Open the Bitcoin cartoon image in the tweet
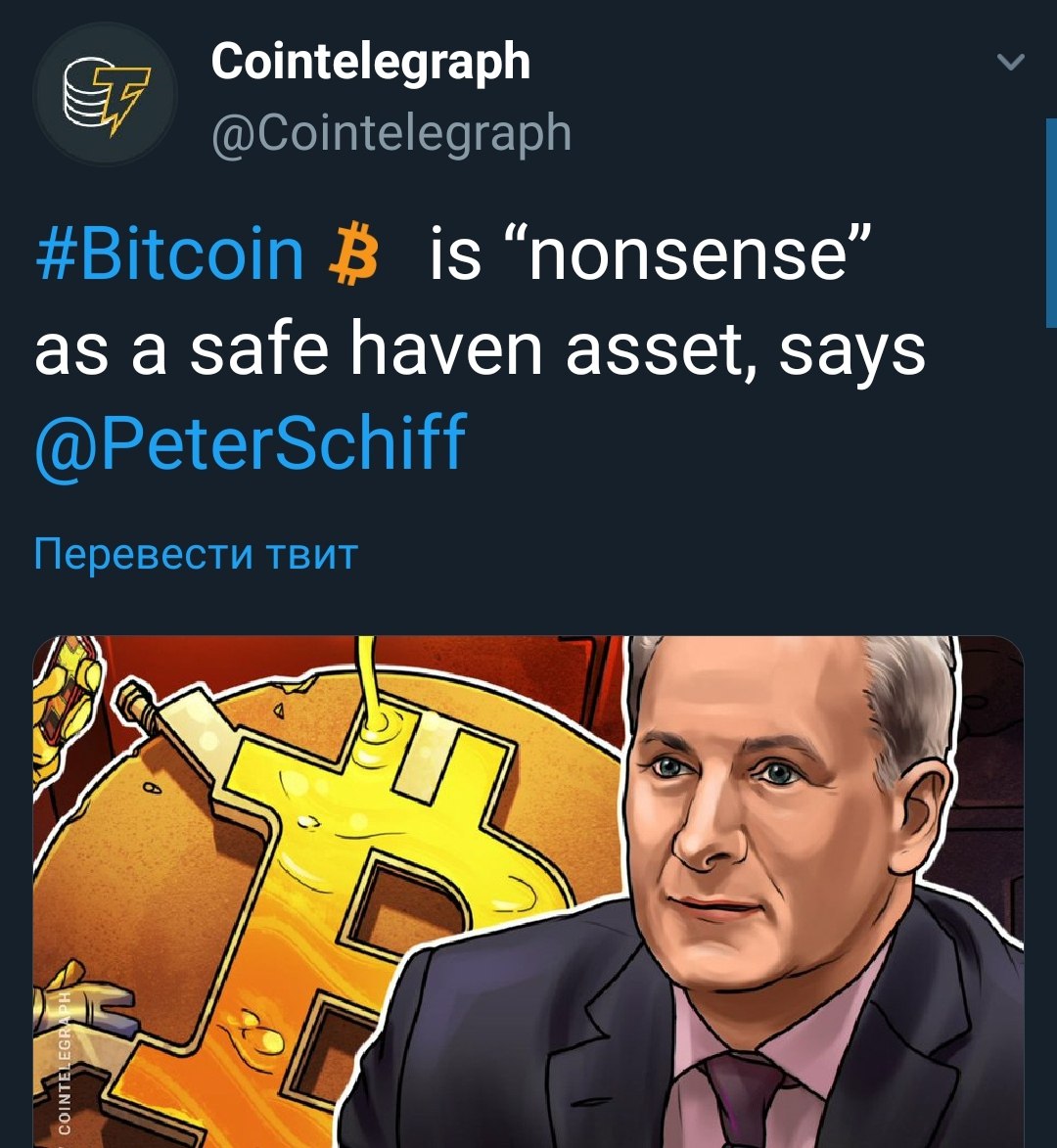This screenshot has height=1148, width=1057. coord(528,892)
